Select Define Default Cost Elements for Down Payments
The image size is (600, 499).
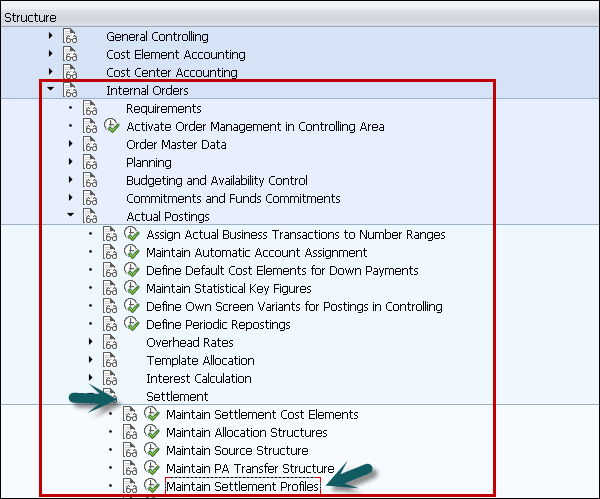[x=282, y=271]
